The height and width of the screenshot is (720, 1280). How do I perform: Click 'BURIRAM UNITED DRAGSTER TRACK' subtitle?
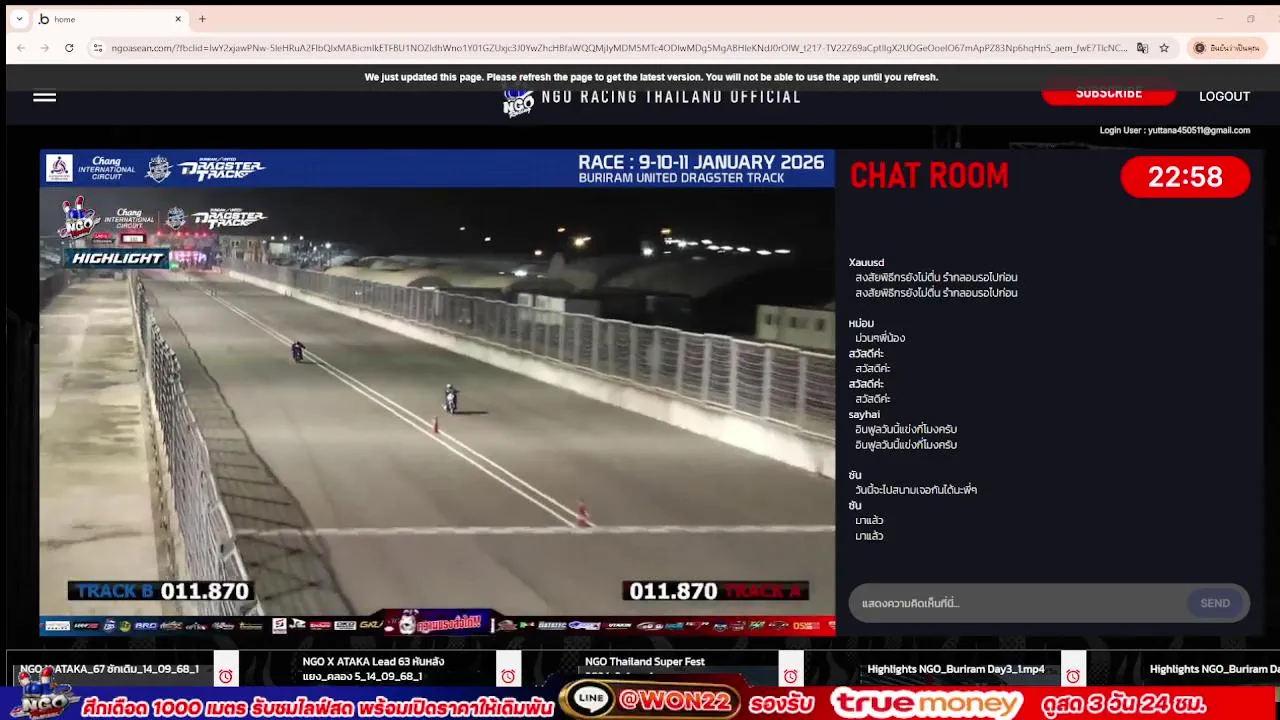click(x=681, y=179)
